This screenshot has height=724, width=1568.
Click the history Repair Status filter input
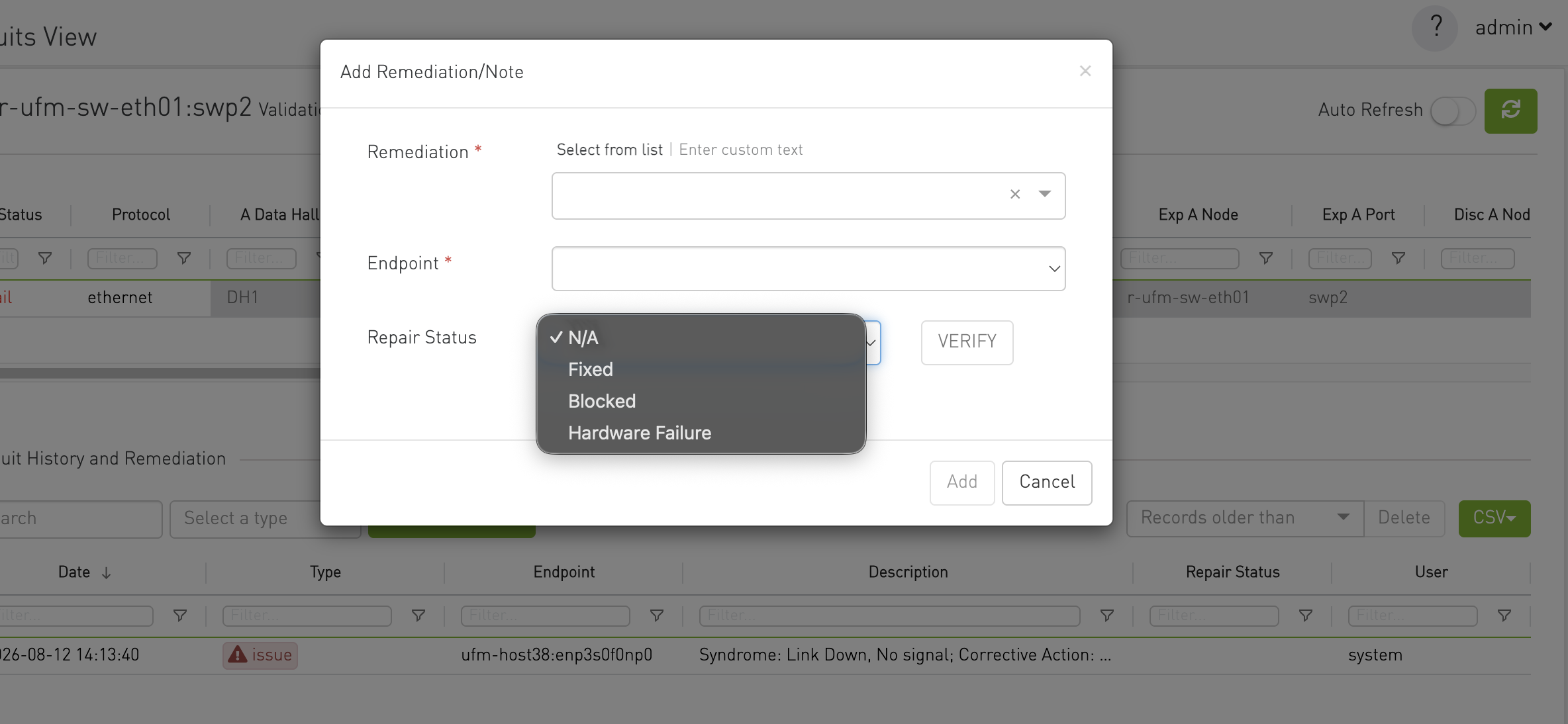click(1214, 615)
